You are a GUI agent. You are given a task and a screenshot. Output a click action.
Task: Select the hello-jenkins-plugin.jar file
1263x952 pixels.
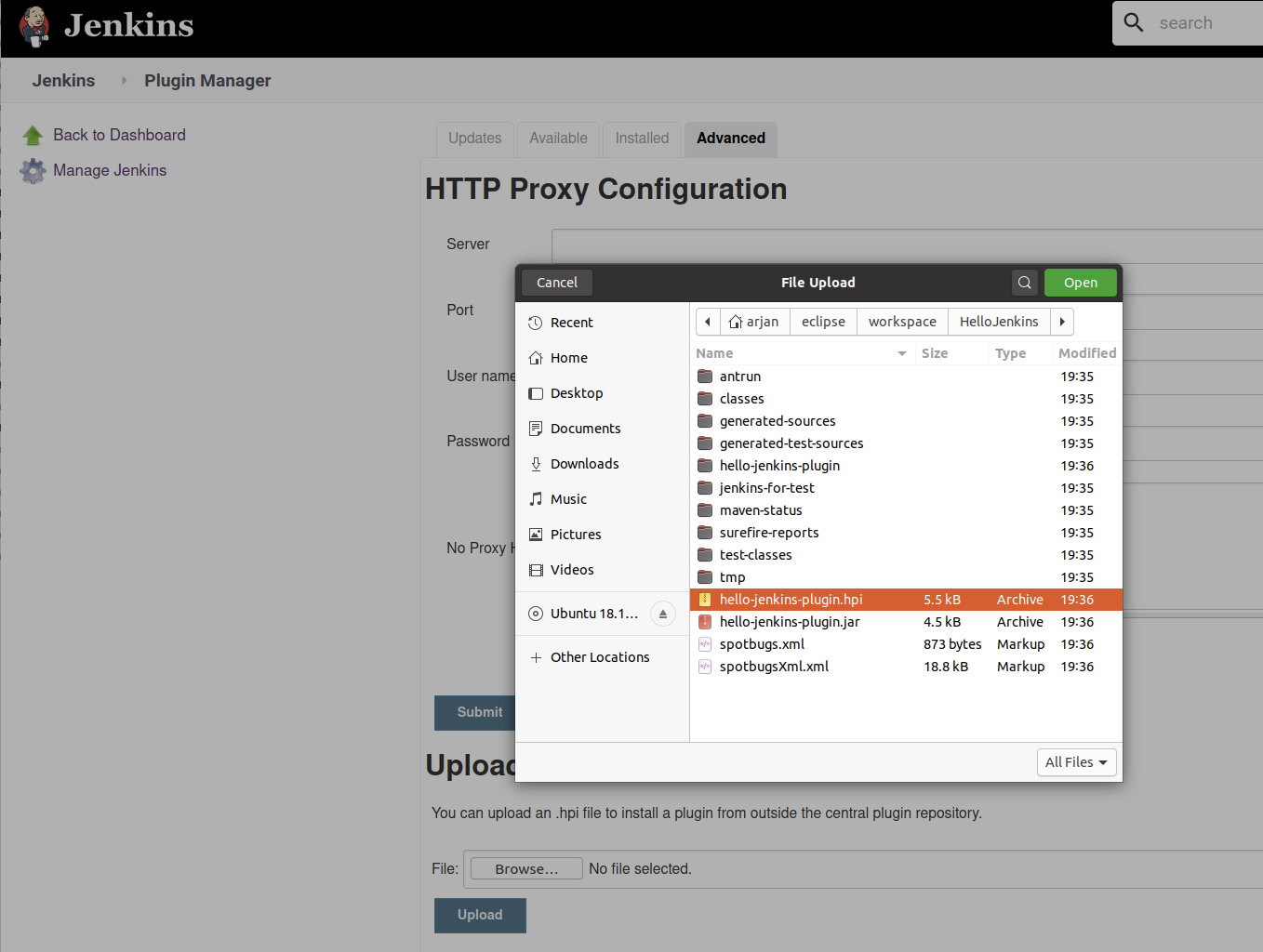point(789,621)
